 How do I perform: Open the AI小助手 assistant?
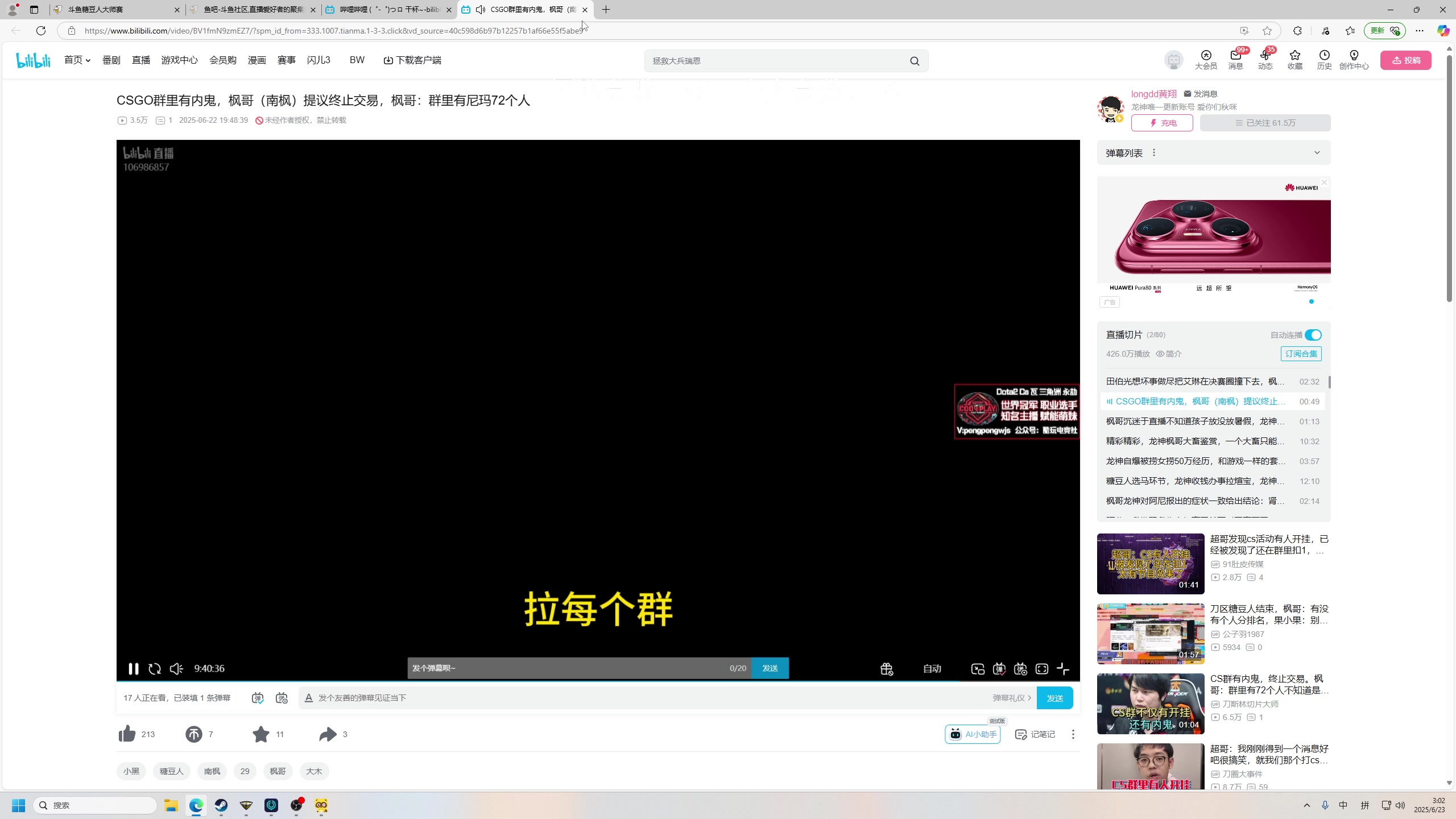click(x=973, y=734)
